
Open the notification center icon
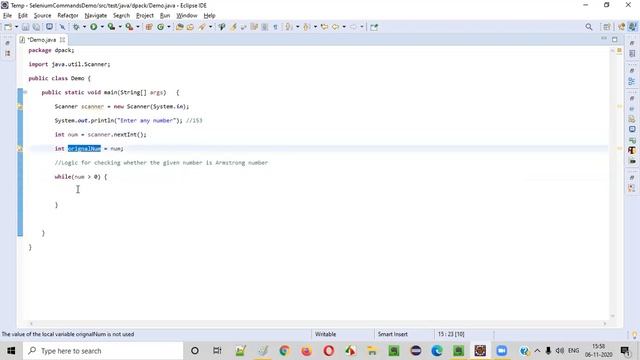coord(624,351)
